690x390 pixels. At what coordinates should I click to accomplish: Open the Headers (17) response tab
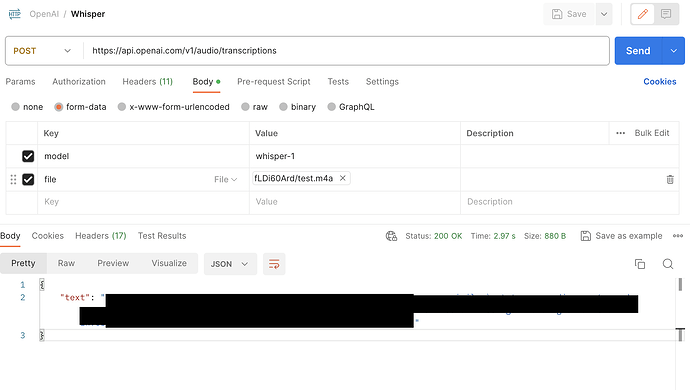(x=101, y=236)
